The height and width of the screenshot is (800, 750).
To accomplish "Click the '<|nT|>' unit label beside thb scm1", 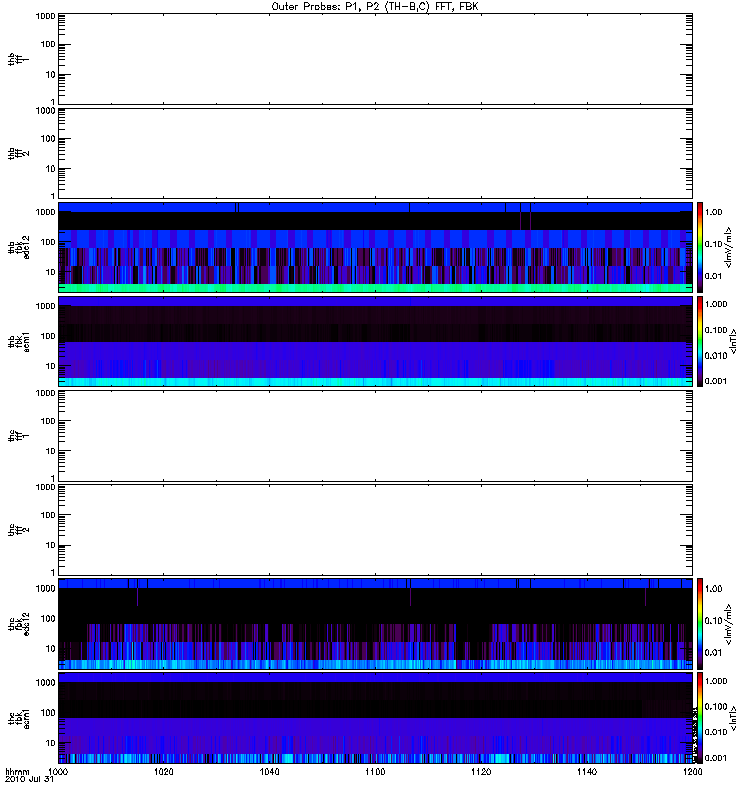I will click(x=734, y=341).
